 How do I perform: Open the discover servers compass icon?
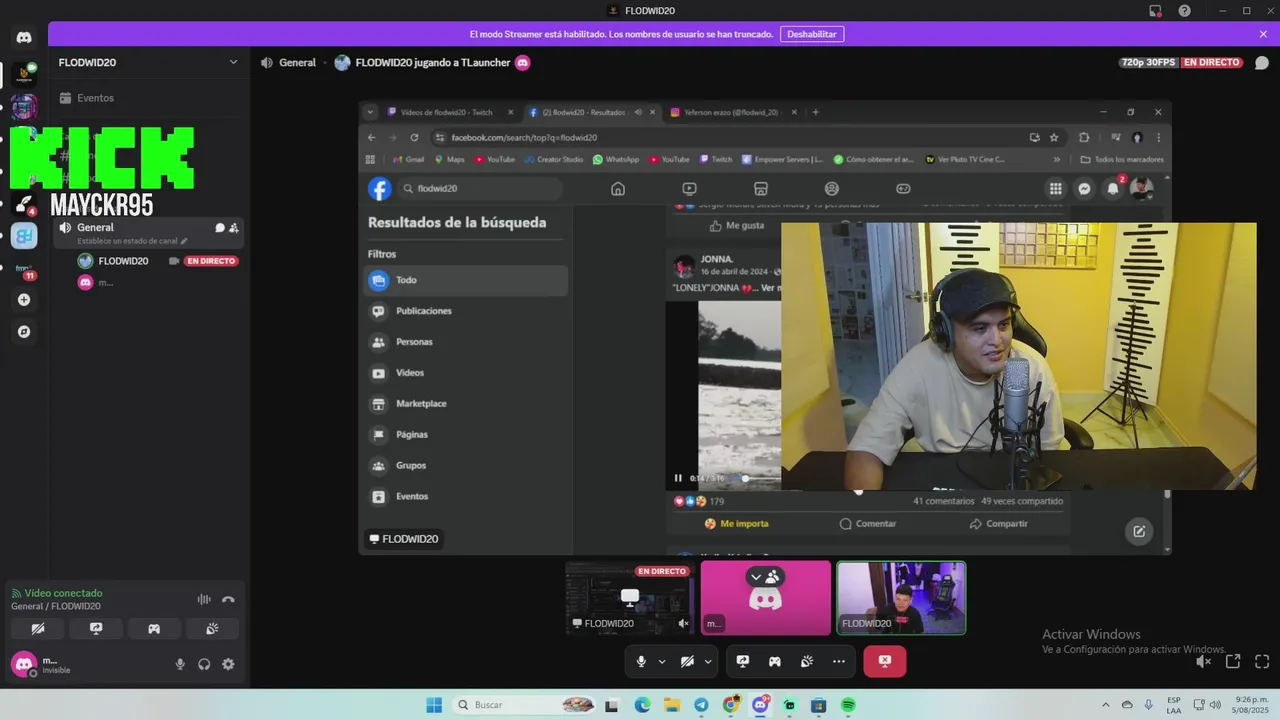(24, 331)
